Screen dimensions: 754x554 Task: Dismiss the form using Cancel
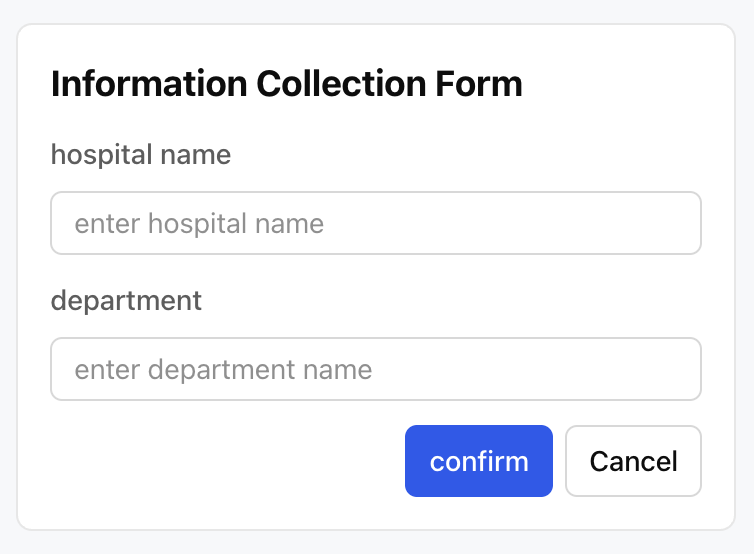click(x=633, y=461)
